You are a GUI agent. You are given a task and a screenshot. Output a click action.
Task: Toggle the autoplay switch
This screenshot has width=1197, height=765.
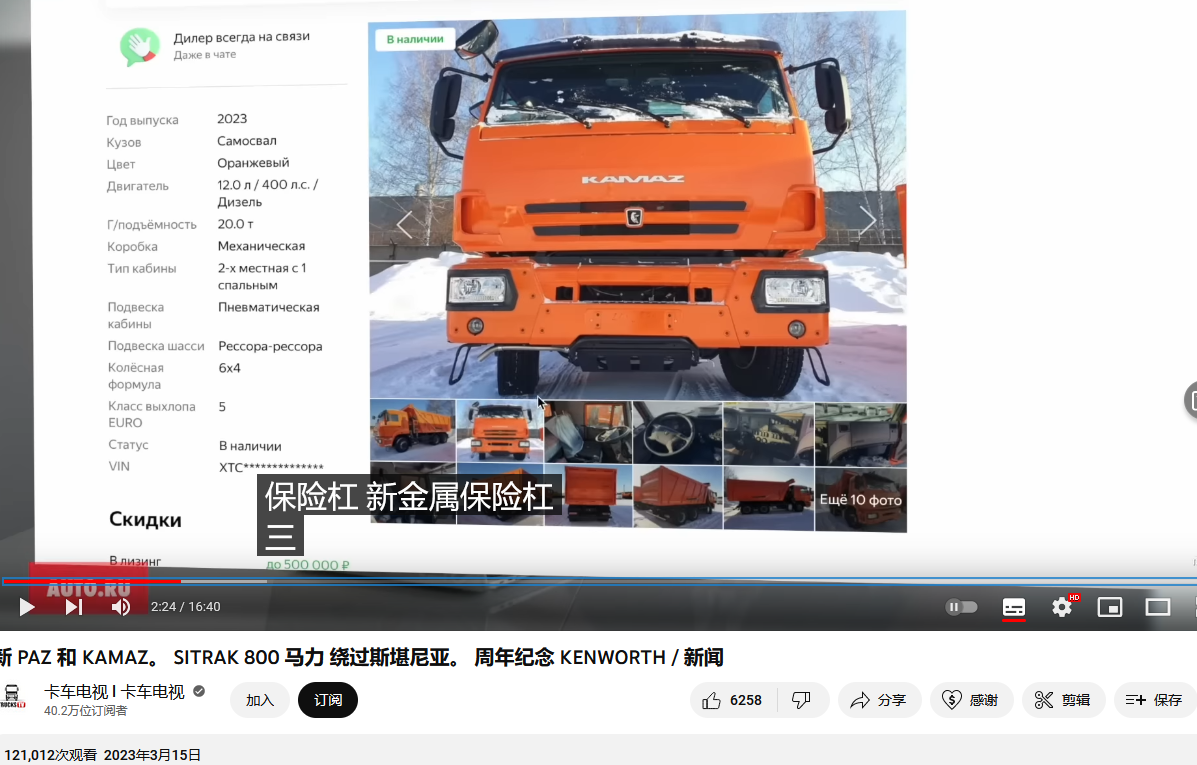[x=961, y=607]
